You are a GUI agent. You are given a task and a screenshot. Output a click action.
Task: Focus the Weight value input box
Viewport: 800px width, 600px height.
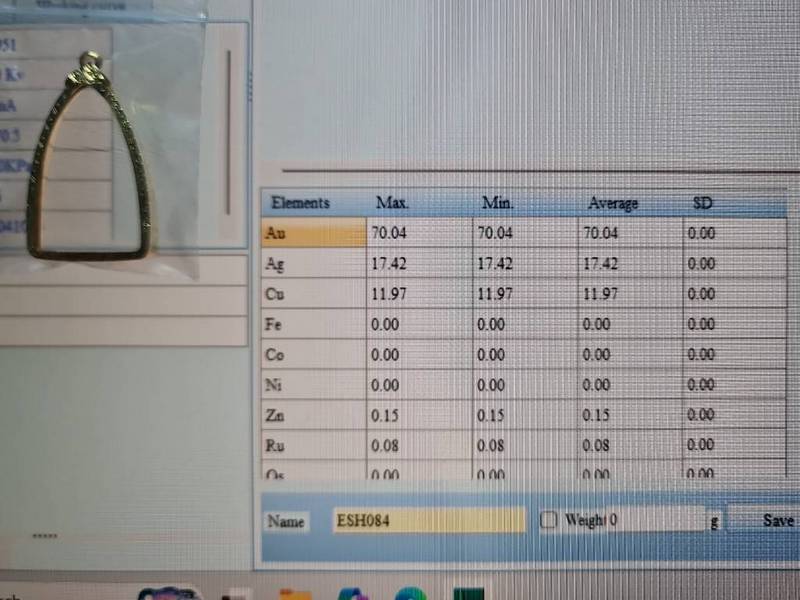(x=655, y=520)
